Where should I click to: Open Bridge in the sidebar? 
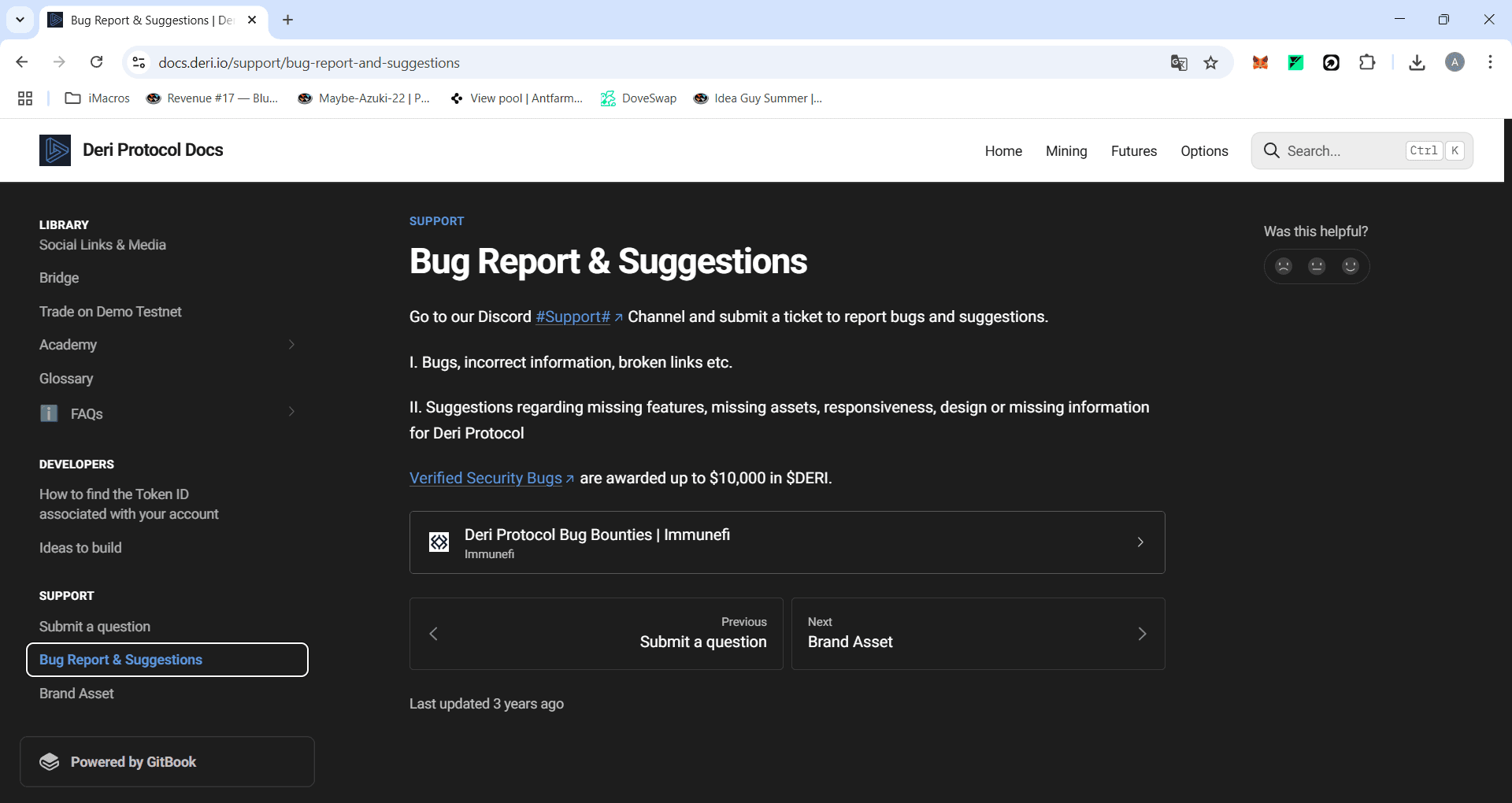[59, 278]
